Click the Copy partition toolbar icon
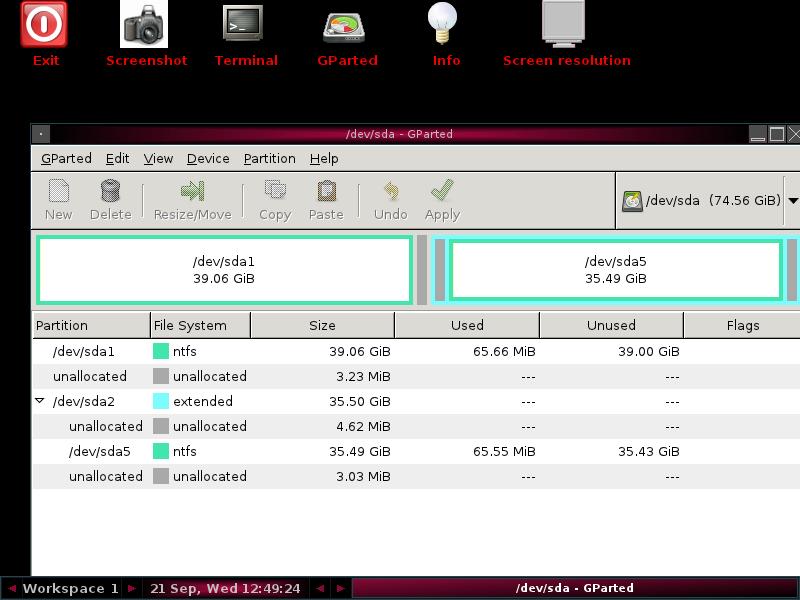Image resolution: width=800 pixels, height=600 pixels. tap(274, 197)
